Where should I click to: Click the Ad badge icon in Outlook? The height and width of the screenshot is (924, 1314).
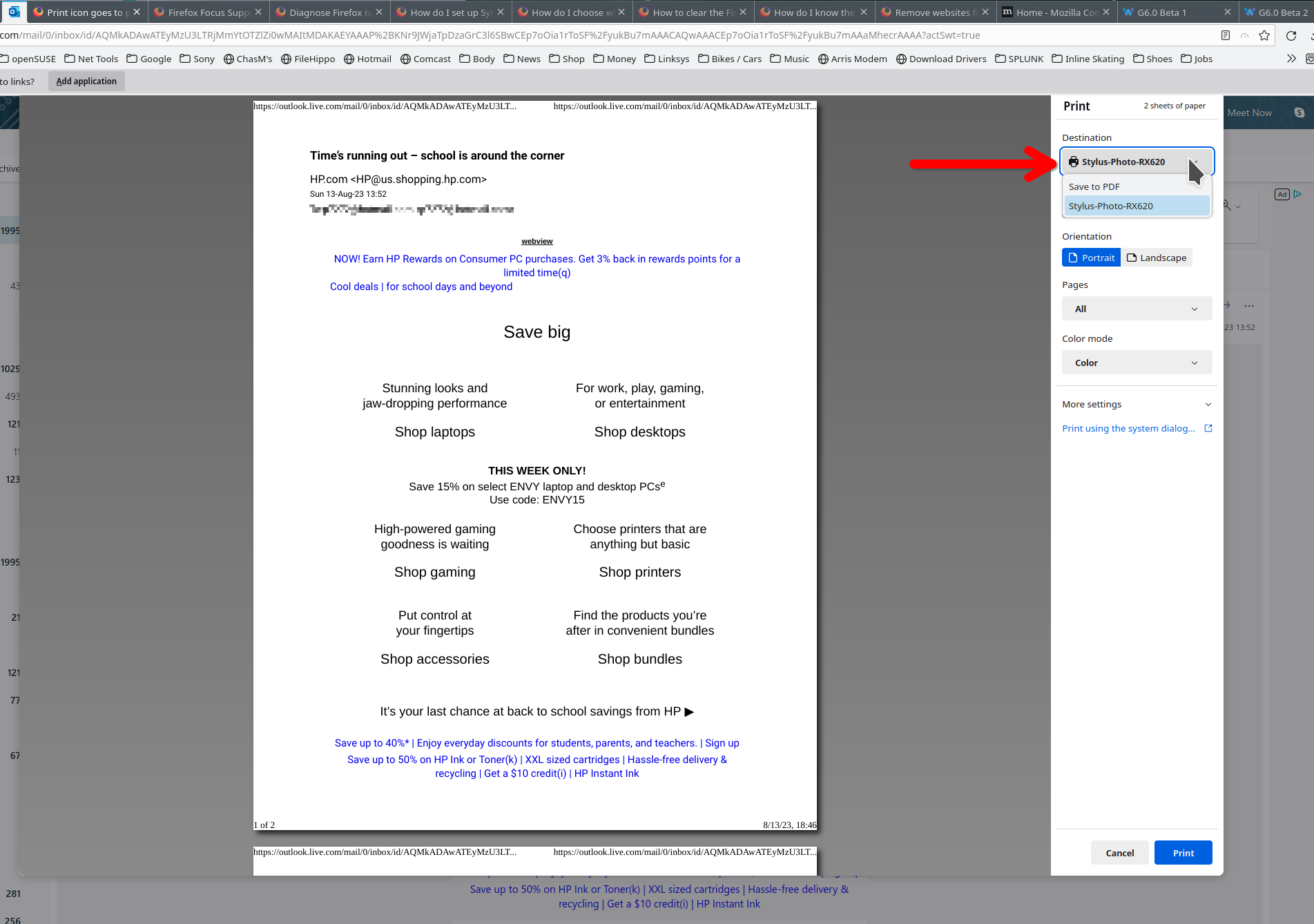pyautogui.click(x=1282, y=195)
